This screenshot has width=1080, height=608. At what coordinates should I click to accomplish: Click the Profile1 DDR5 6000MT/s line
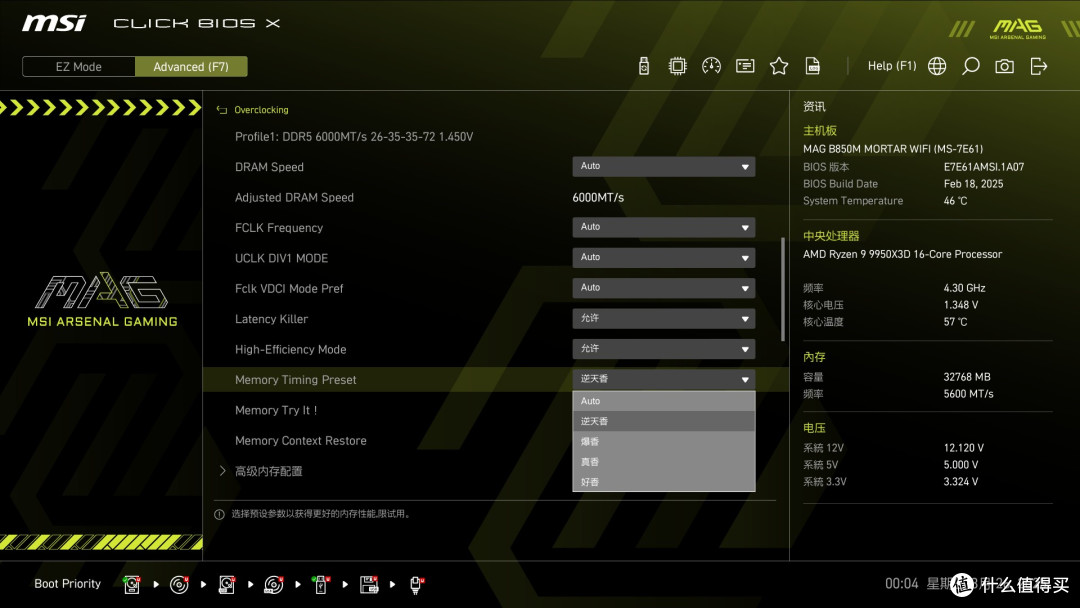click(x=354, y=137)
